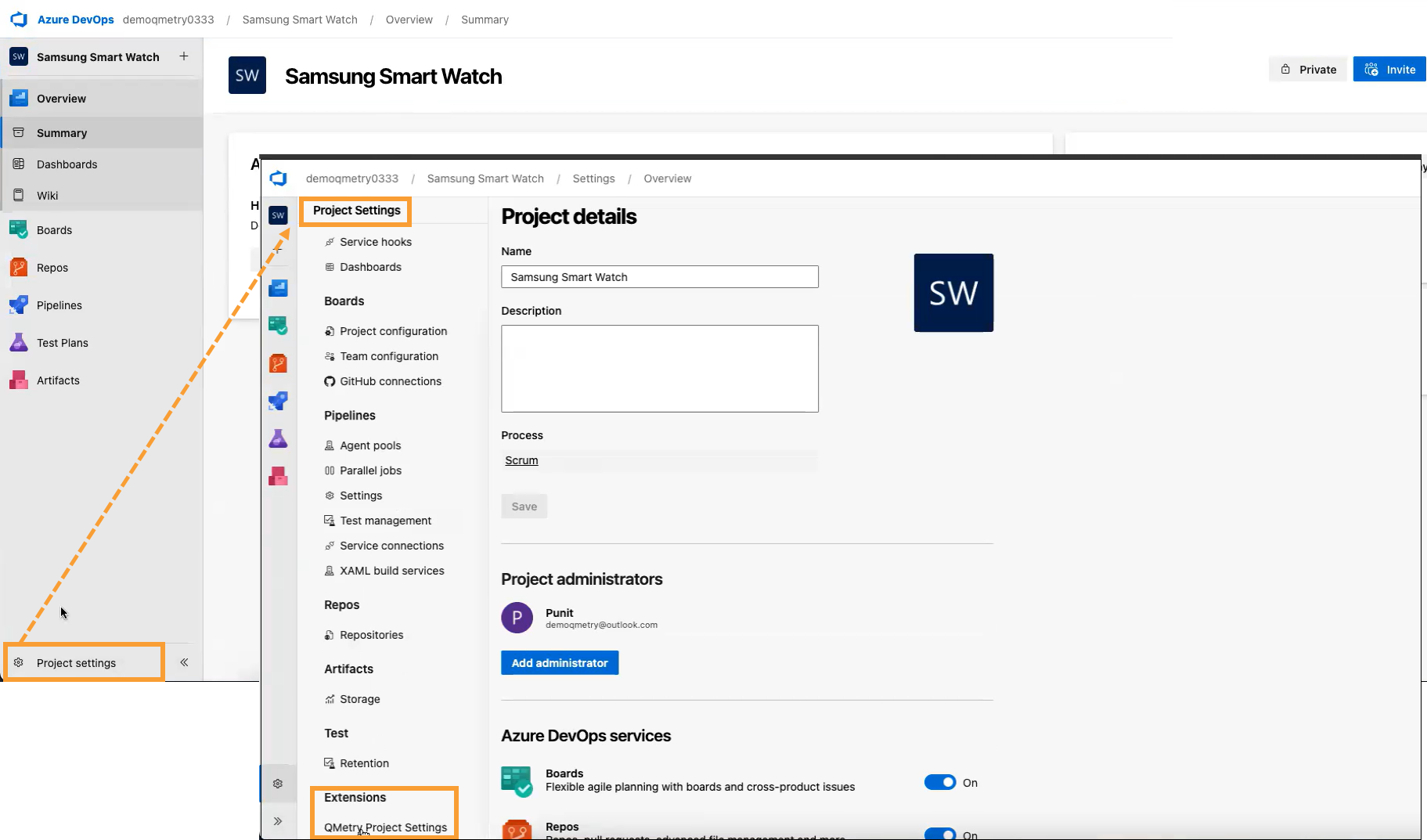Screen dimensions: 1427x840
Task: Expand the settings rail using the double-arrow
Action: pyautogui.click(x=278, y=820)
